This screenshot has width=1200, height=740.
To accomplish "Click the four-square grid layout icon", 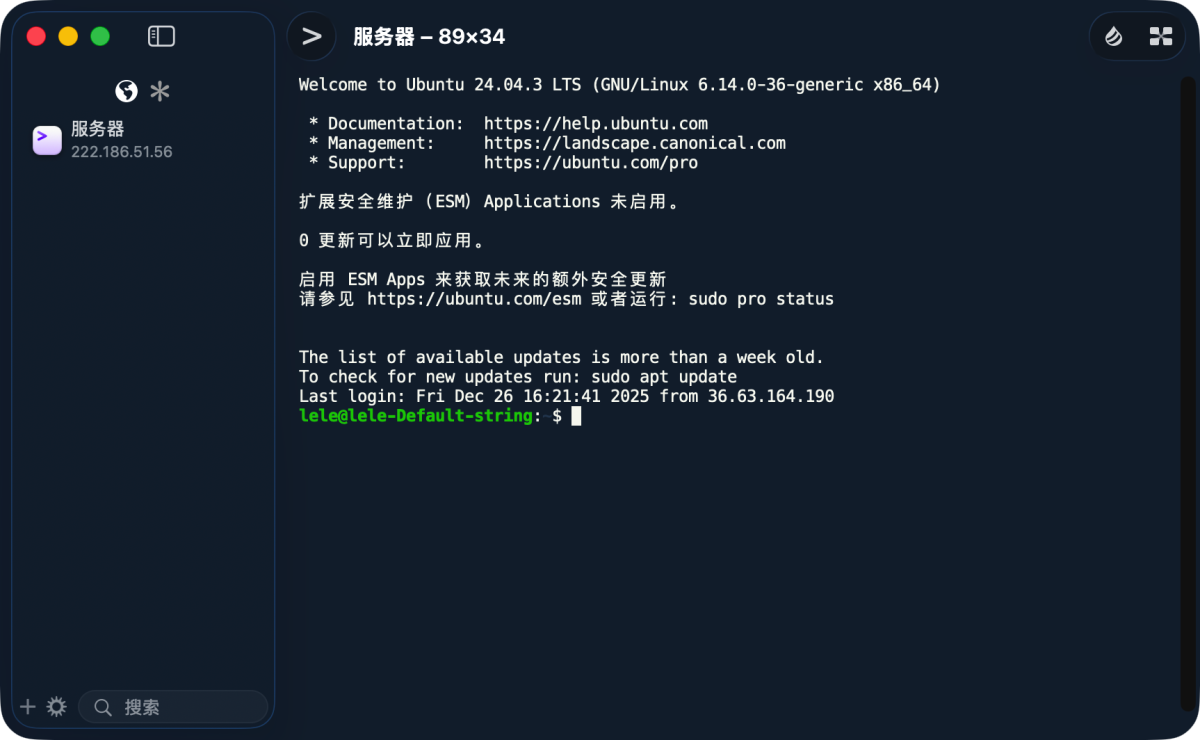I will coord(1160,37).
